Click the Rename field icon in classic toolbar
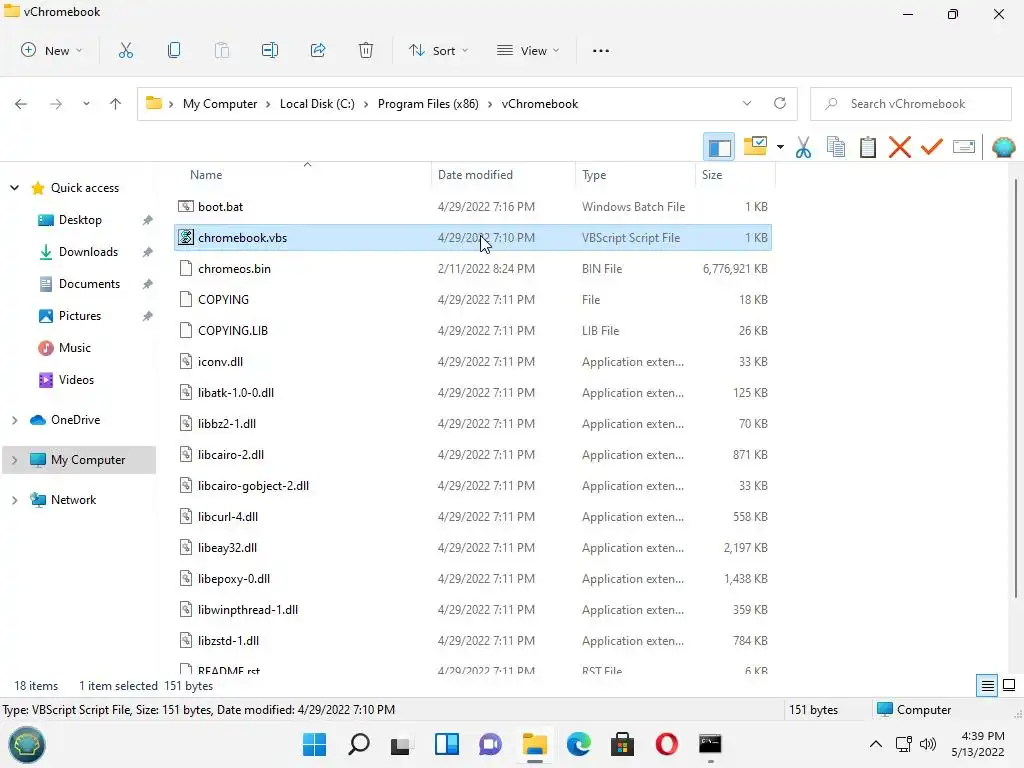This screenshot has width=1024, height=768. point(964,147)
